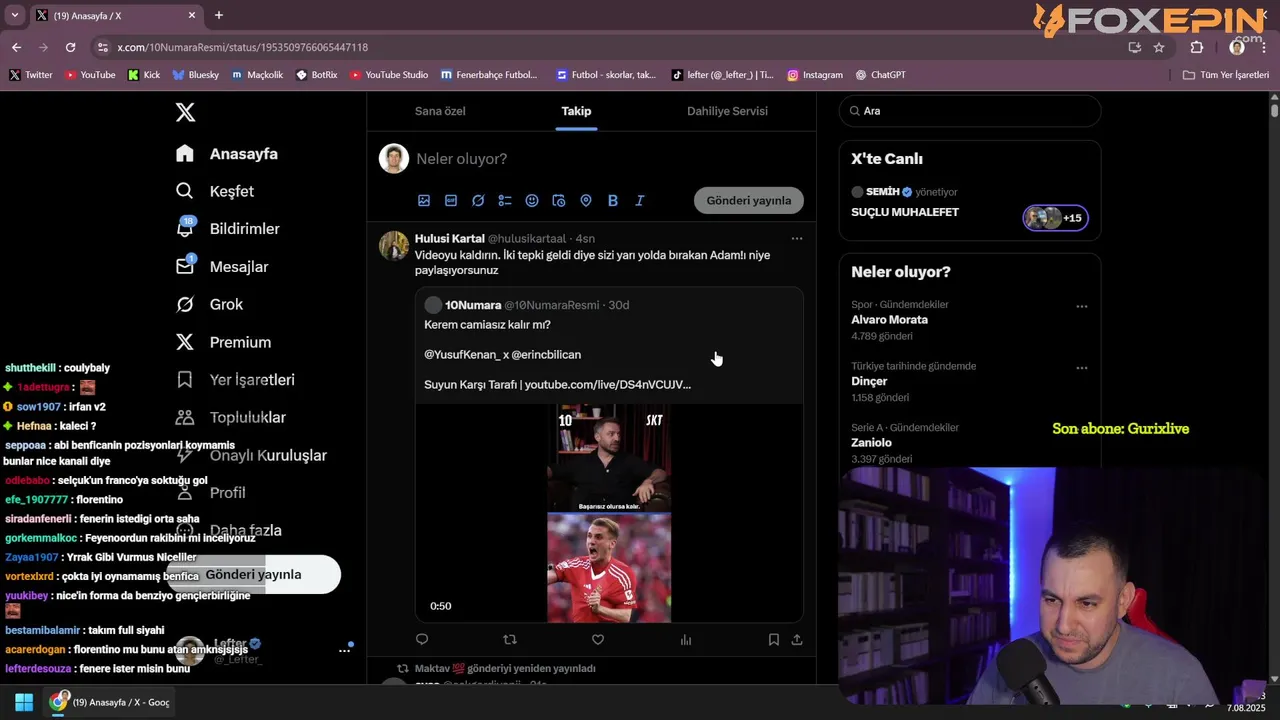Click Chrome taskbar button

[110, 702]
